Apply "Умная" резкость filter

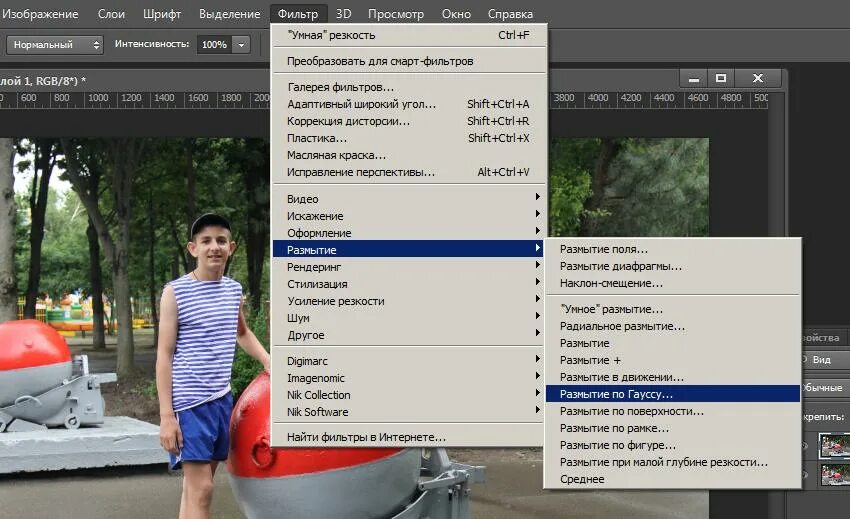(409, 35)
